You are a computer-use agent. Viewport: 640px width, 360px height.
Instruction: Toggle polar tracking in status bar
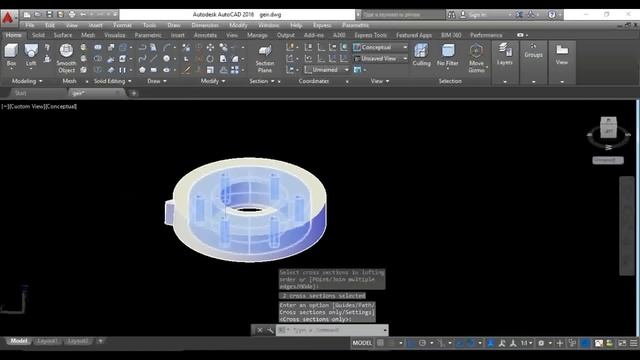coord(422,343)
